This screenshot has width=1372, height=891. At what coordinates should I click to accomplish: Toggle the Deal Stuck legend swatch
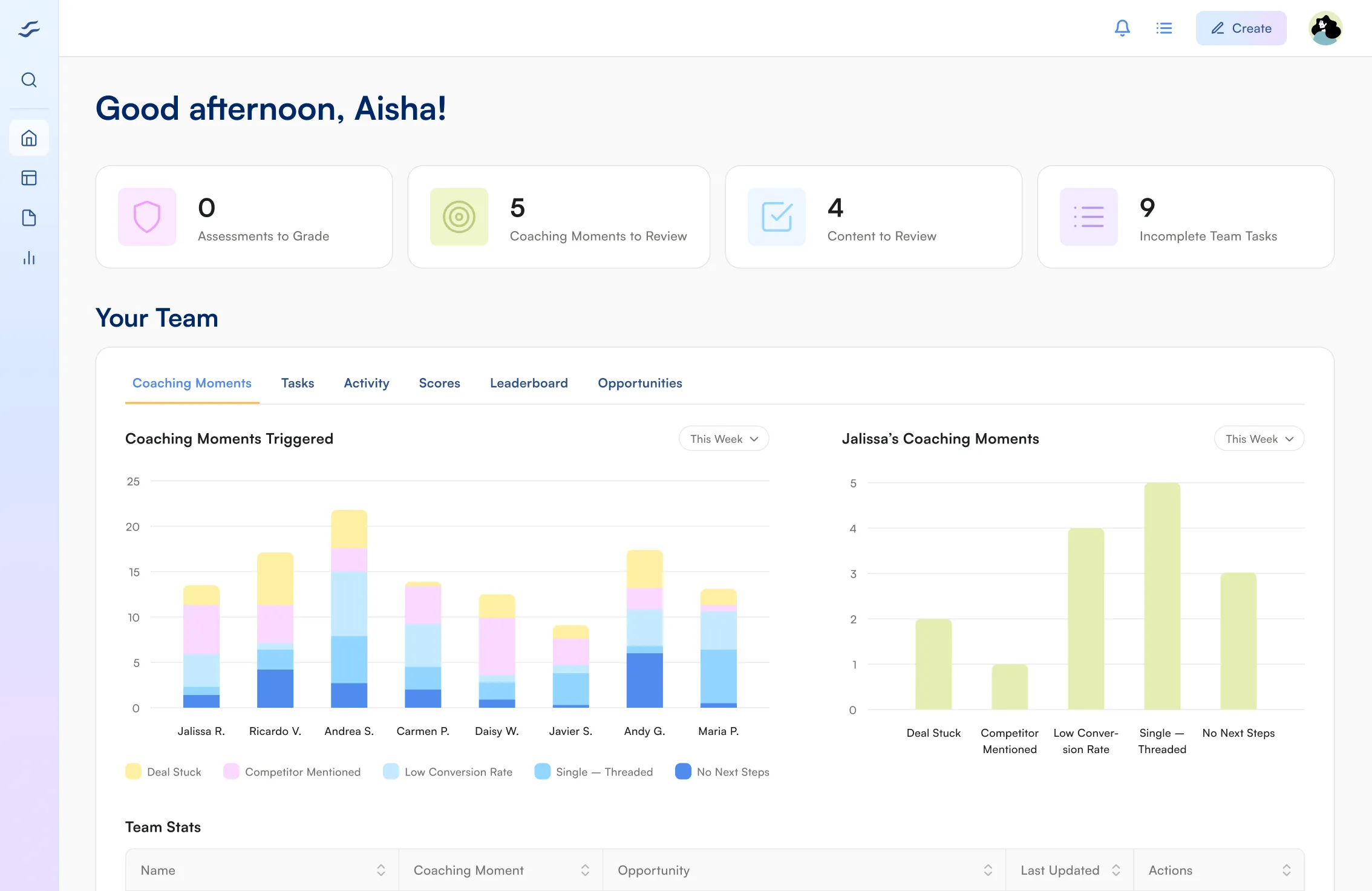tap(134, 771)
